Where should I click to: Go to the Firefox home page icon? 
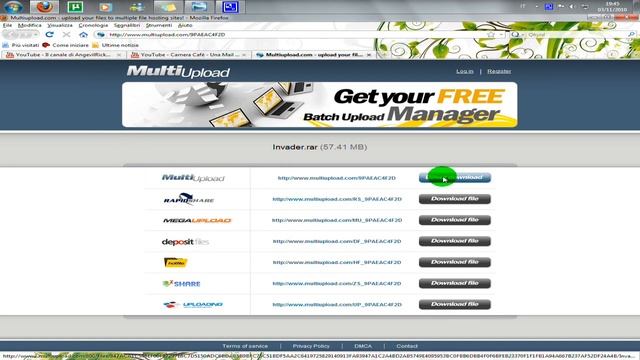point(83,35)
